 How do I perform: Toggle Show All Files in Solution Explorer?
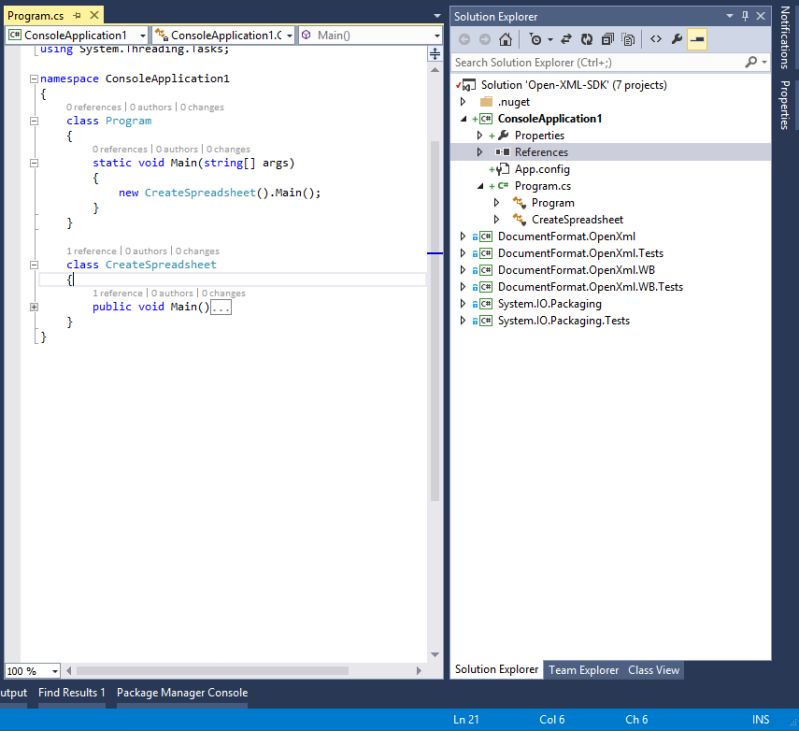coord(629,39)
